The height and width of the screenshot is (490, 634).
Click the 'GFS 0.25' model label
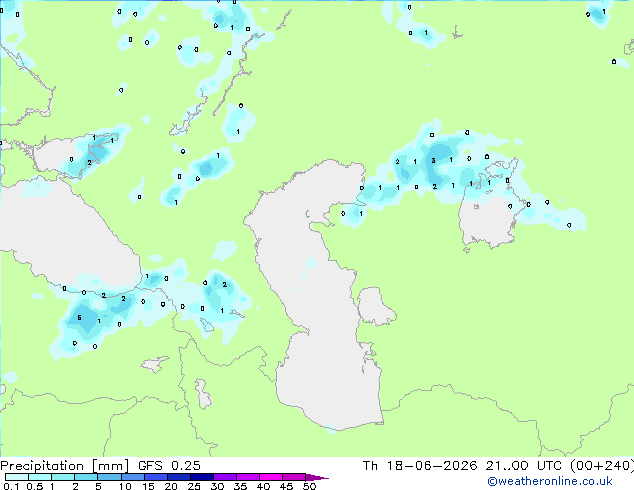point(169,466)
